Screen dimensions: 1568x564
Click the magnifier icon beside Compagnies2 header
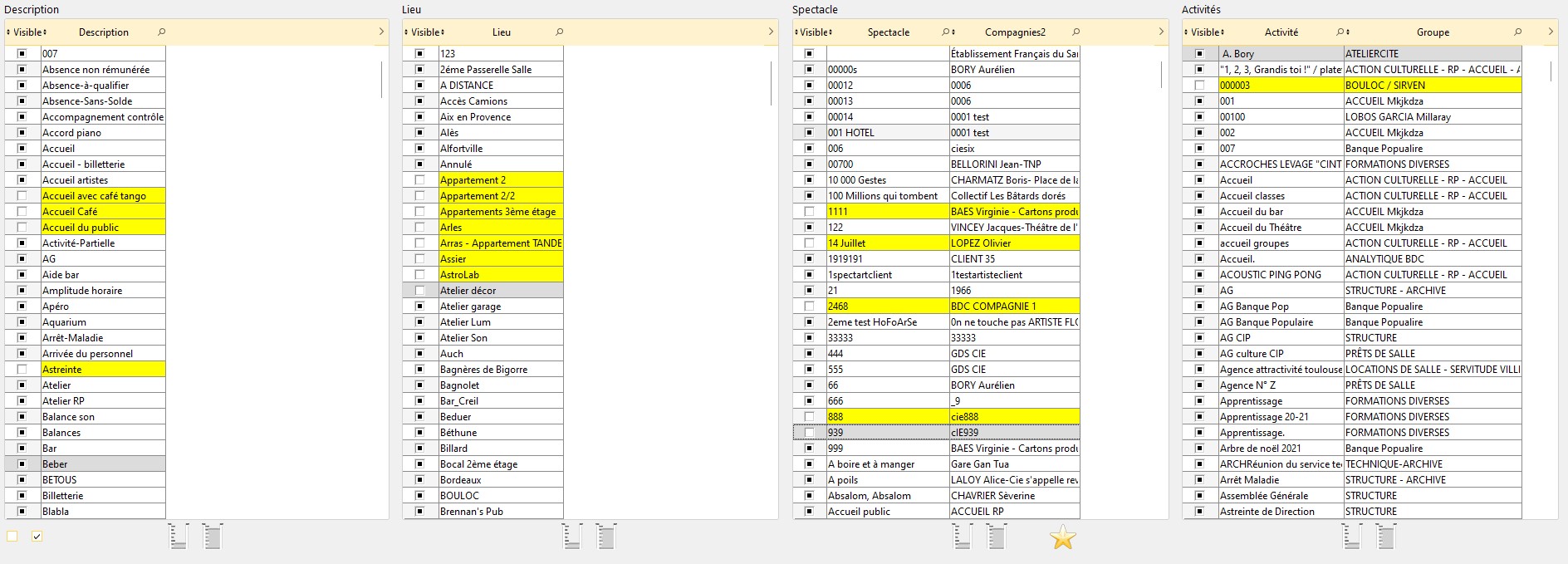(1076, 32)
